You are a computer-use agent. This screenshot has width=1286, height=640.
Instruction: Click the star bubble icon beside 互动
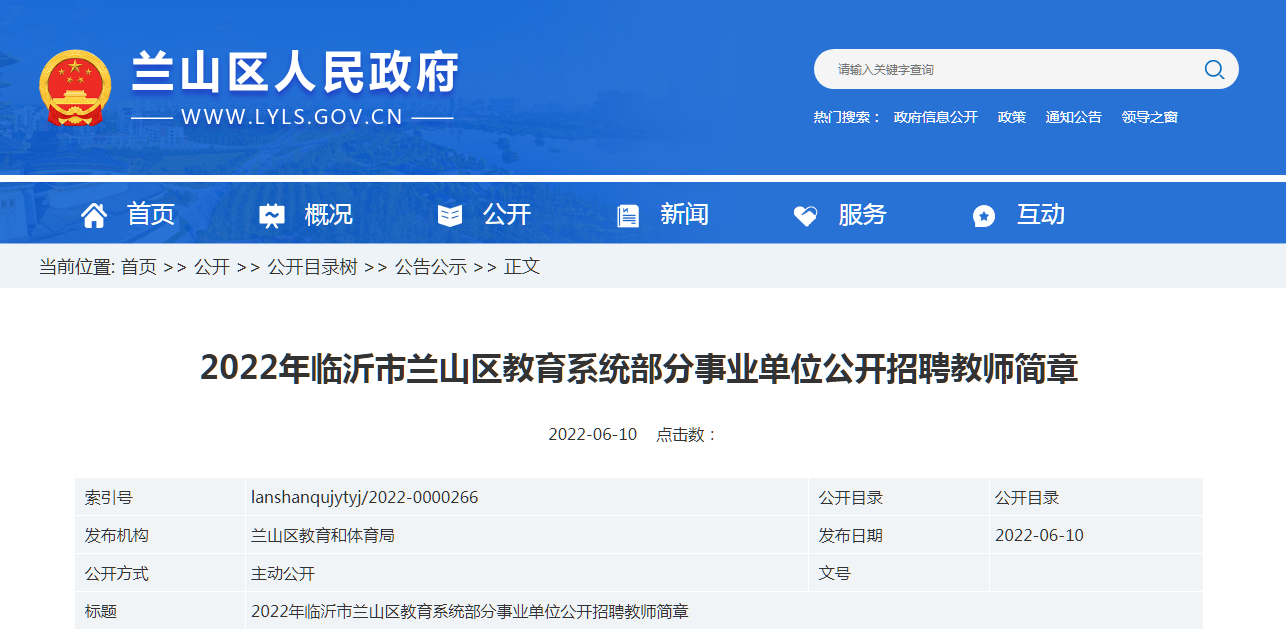[x=984, y=215]
